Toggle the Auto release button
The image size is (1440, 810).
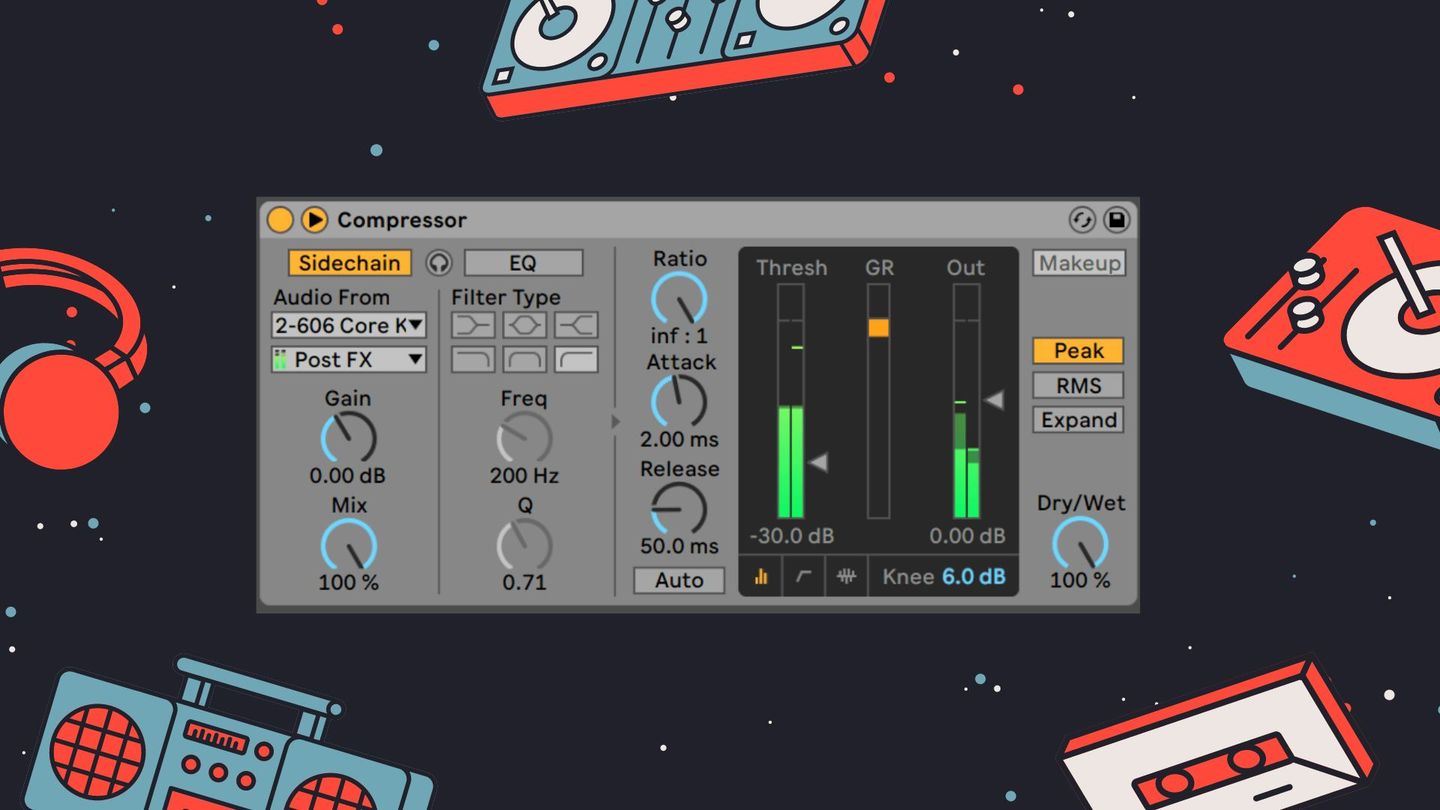(679, 580)
